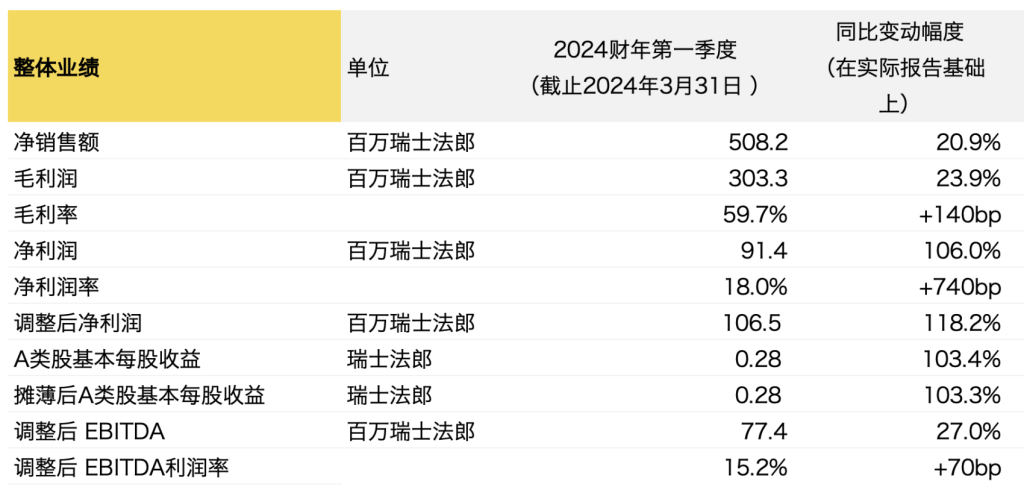Viewport: 1024px width, 493px height.
Task: Click the 2024财年第一季度 column header
Action: pyautogui.click(x=645, y=68)
